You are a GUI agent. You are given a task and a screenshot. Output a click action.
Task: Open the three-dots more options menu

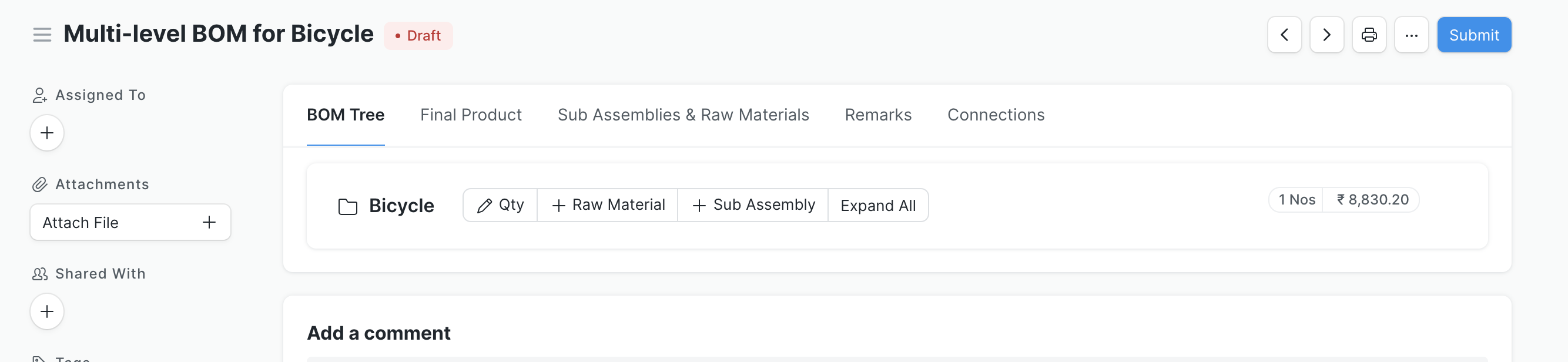[x=1411, y=35]
